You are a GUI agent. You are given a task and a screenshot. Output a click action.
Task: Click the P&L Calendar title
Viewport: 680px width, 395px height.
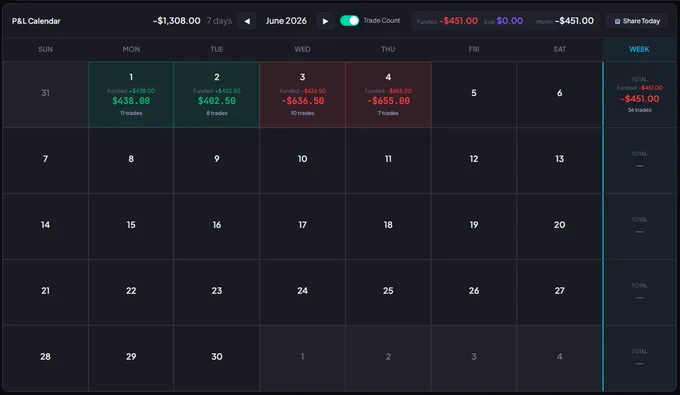[36, 21]
